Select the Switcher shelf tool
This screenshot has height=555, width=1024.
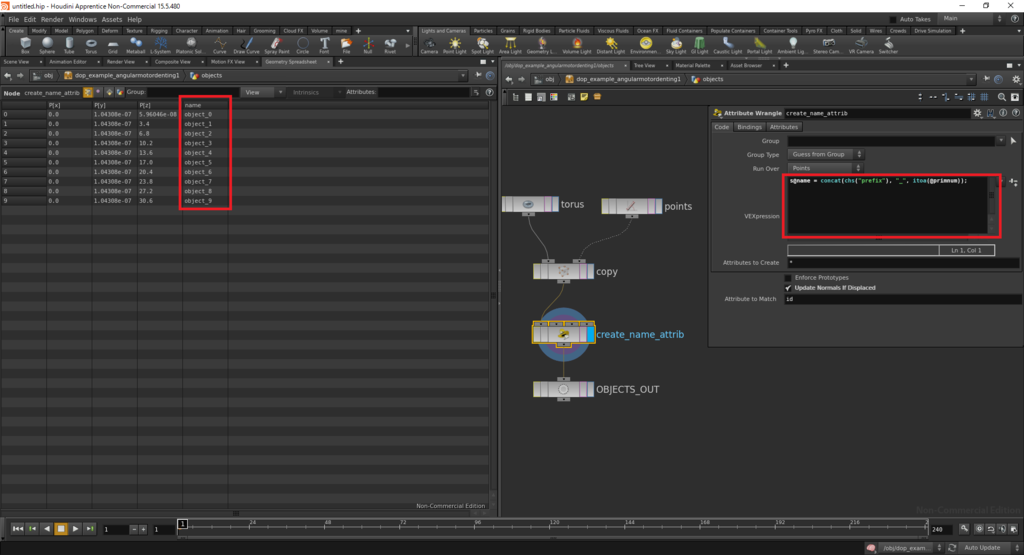(x=888, y=45)
